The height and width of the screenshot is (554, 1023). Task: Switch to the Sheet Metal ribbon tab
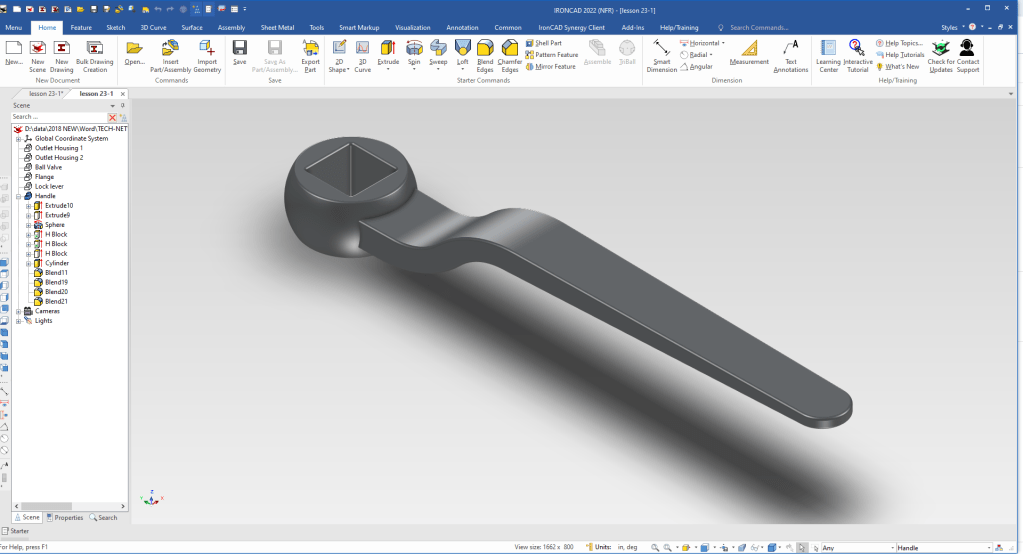click(x=276, y=28)
